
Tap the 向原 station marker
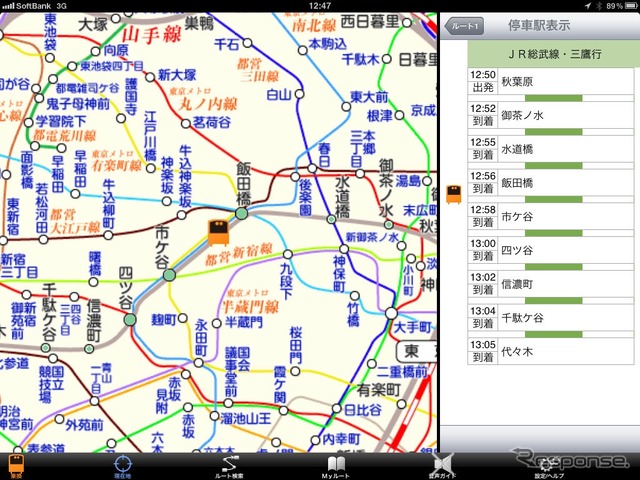[96, 51]
